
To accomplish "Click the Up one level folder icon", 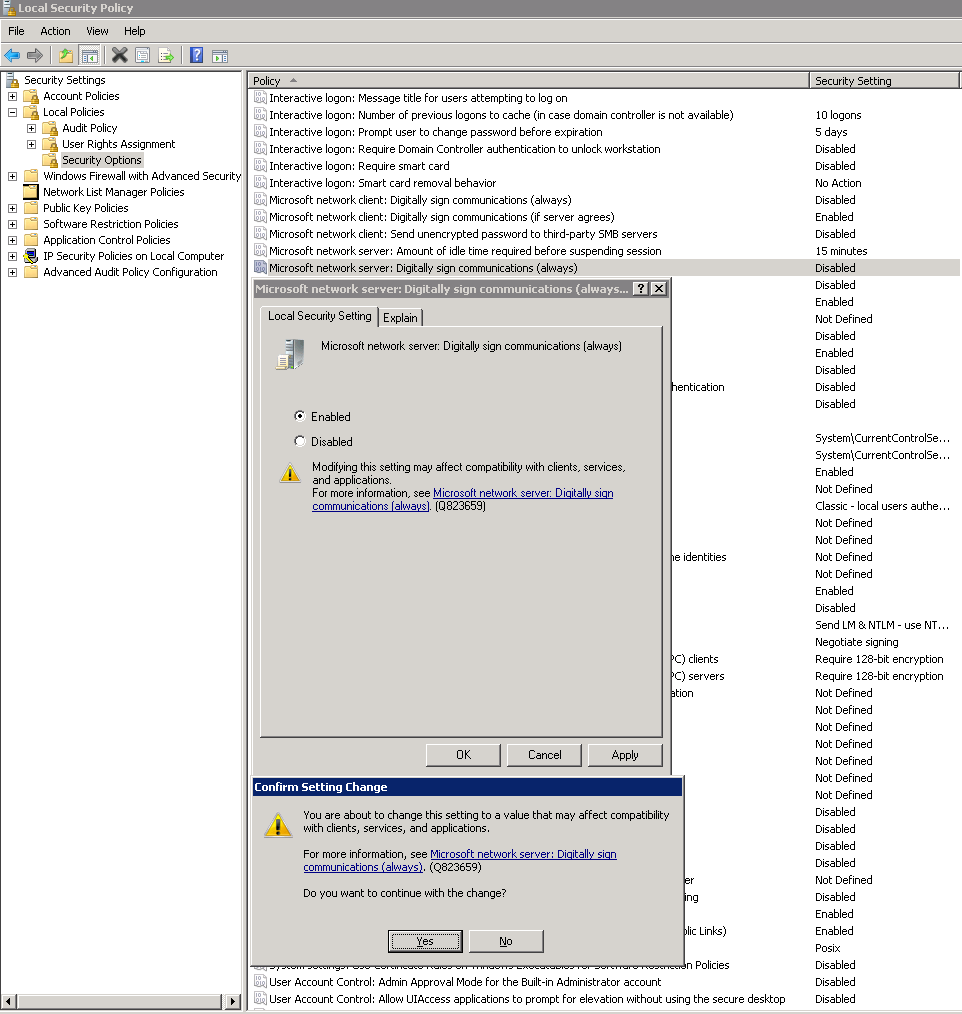I will pos(65,56).
